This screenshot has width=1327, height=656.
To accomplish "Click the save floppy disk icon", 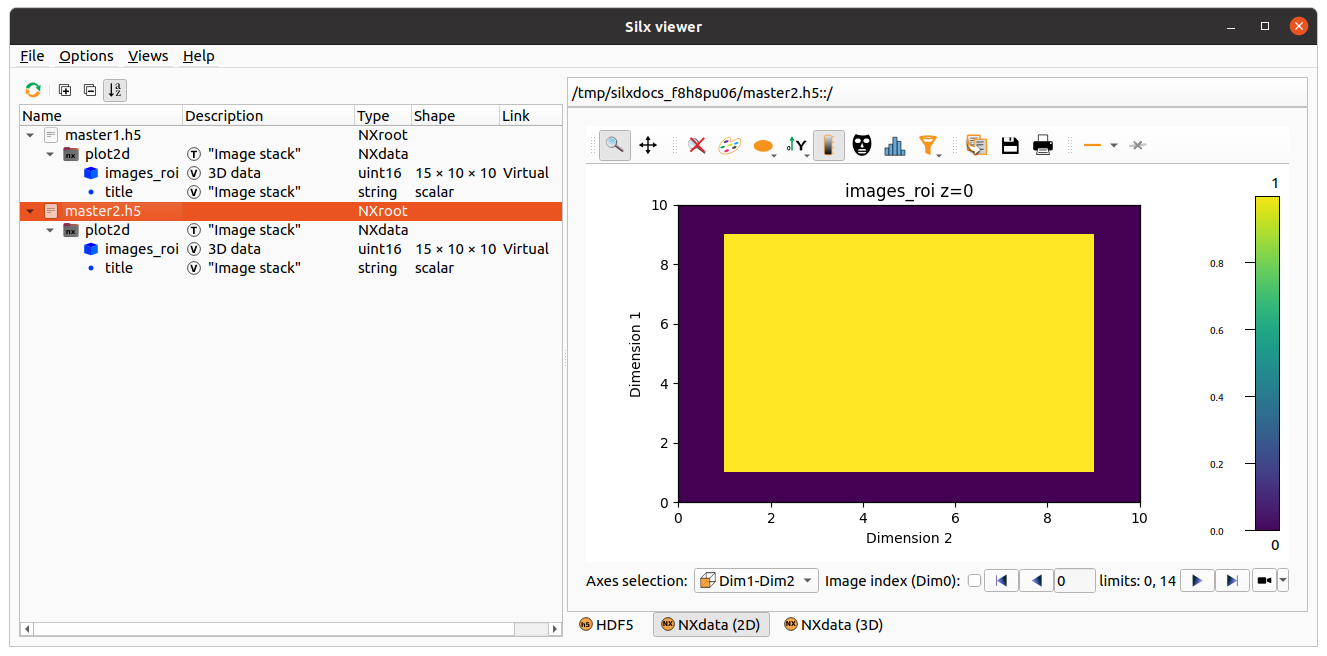I will tap(1010, 146).
